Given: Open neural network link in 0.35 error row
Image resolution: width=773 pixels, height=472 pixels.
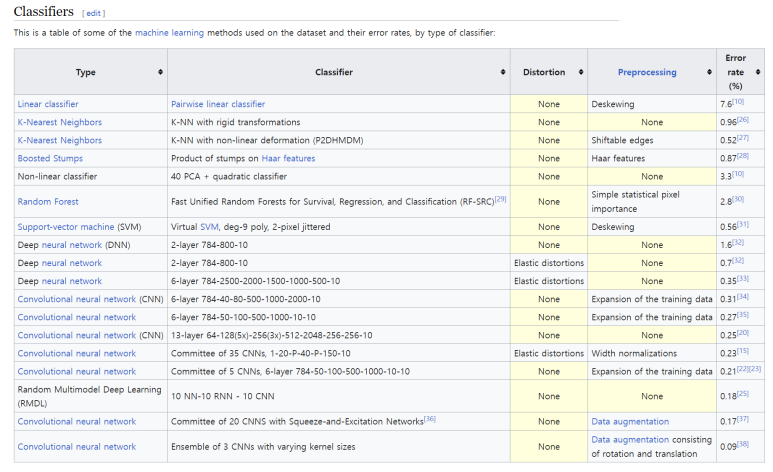Looking at the screenshot, I should [x=72, y=281].
